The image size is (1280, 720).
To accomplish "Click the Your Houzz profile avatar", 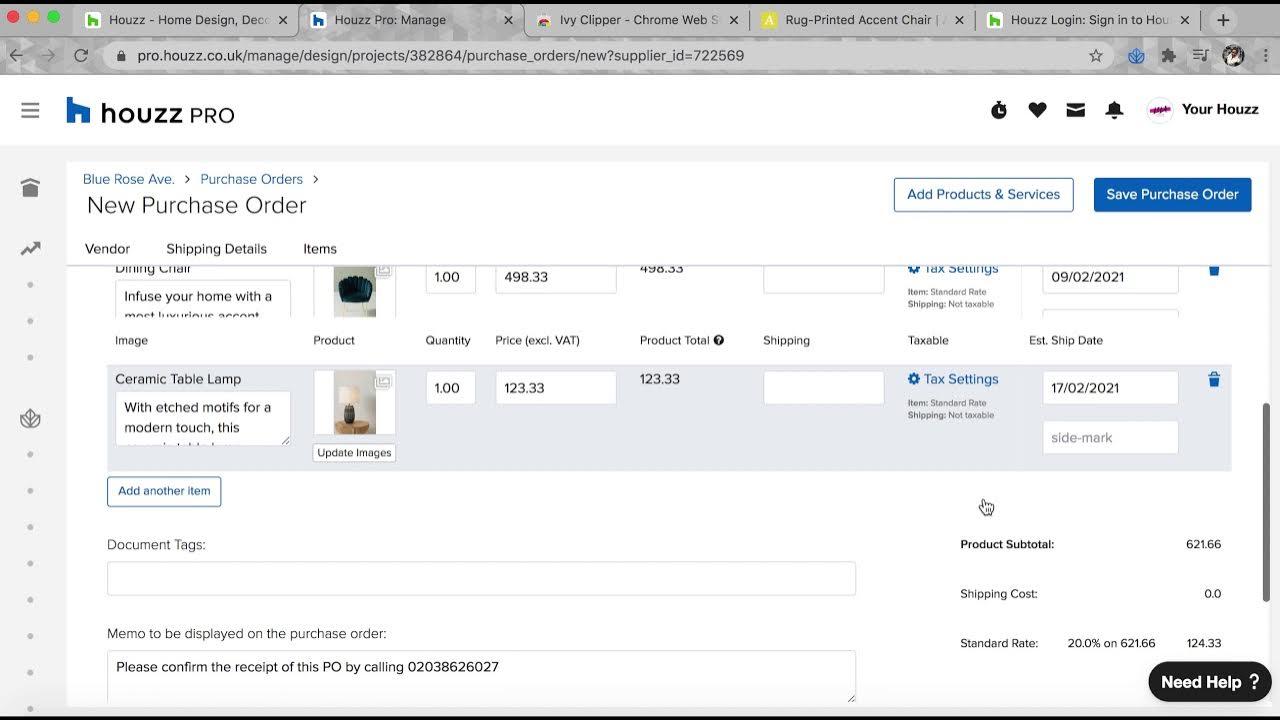I will (x=1160, y=110).
